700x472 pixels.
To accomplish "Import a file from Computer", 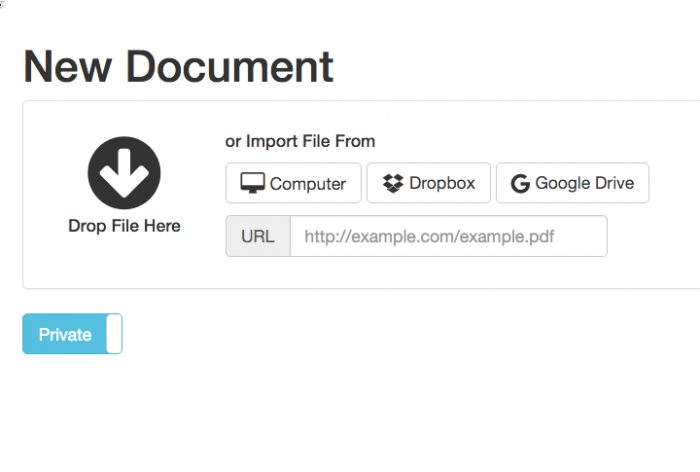I will (x=293, y=184).
